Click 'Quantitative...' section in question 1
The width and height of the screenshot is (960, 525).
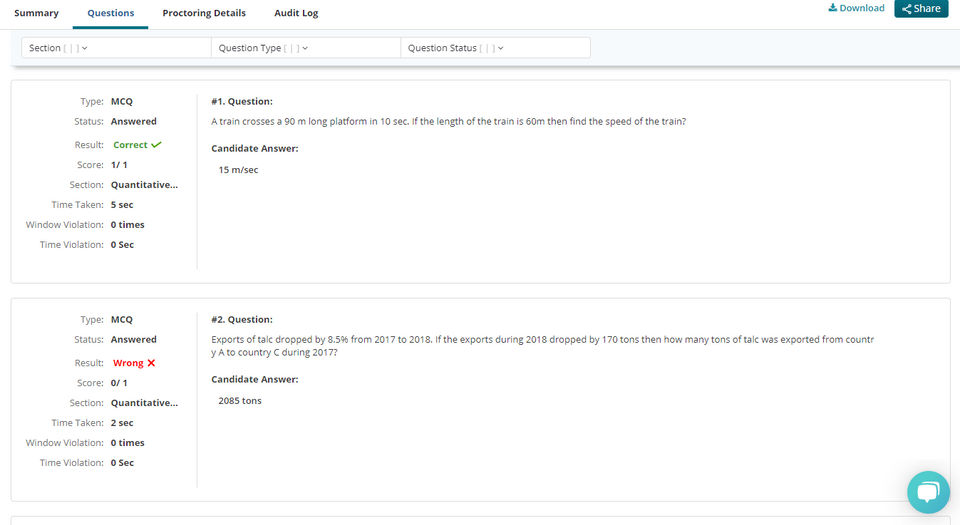(144, 185)
